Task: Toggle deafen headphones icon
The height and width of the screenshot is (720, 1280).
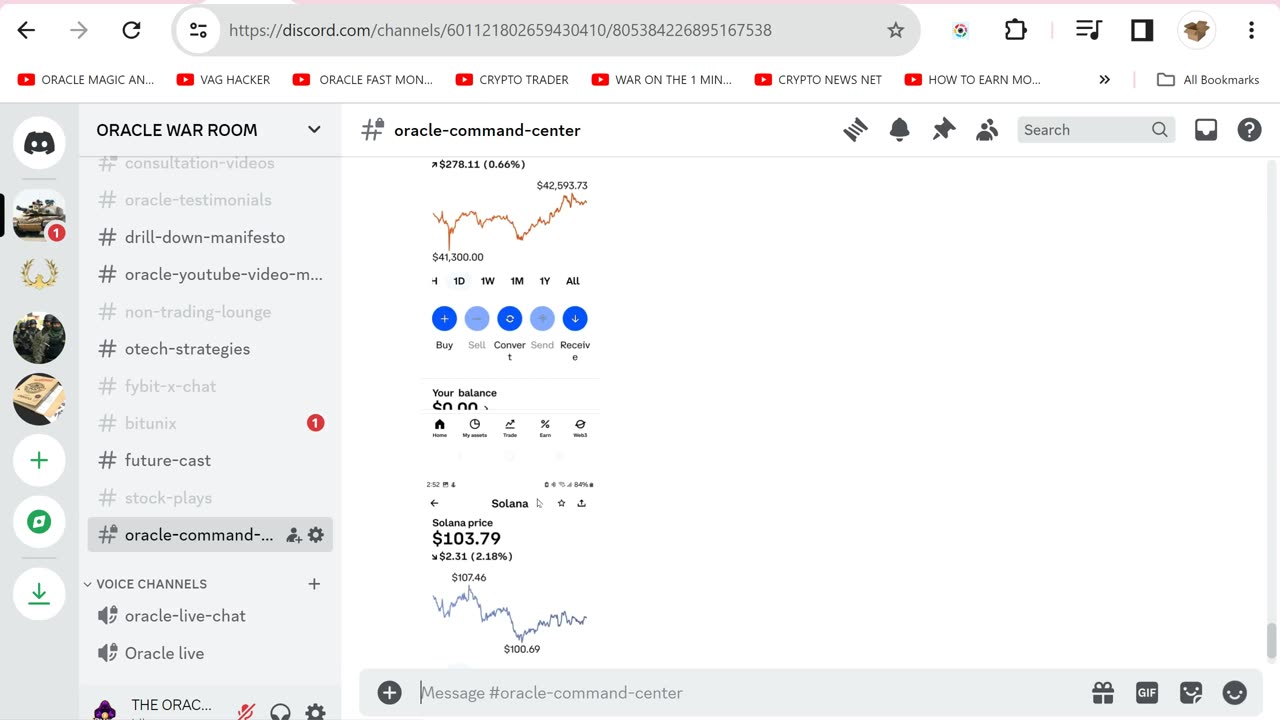Action: click(x=281, y=711)
